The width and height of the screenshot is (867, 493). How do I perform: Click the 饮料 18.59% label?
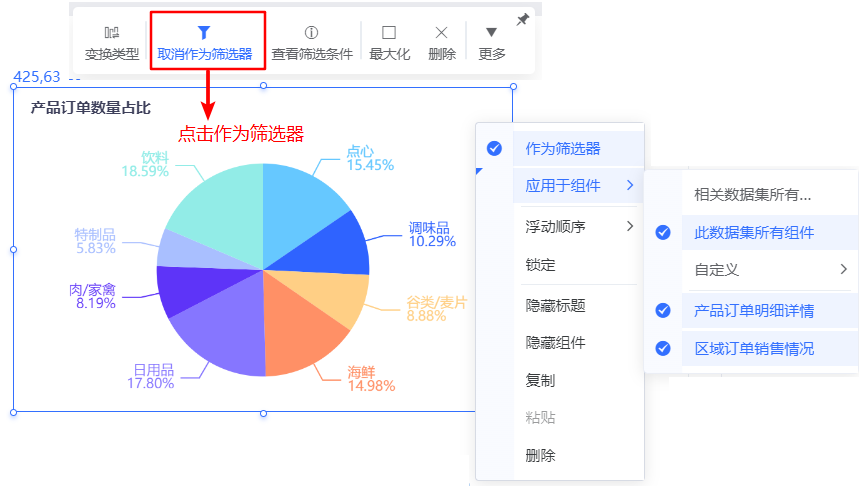[x=145, y=164]
